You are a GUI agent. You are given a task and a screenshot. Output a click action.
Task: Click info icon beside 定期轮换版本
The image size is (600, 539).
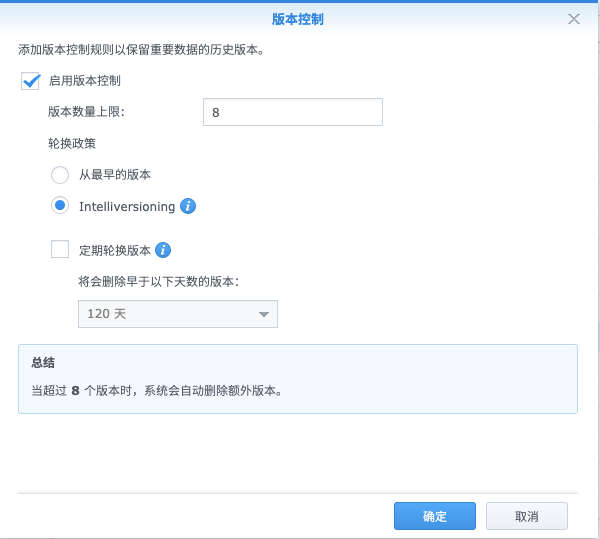coord(164,250)
